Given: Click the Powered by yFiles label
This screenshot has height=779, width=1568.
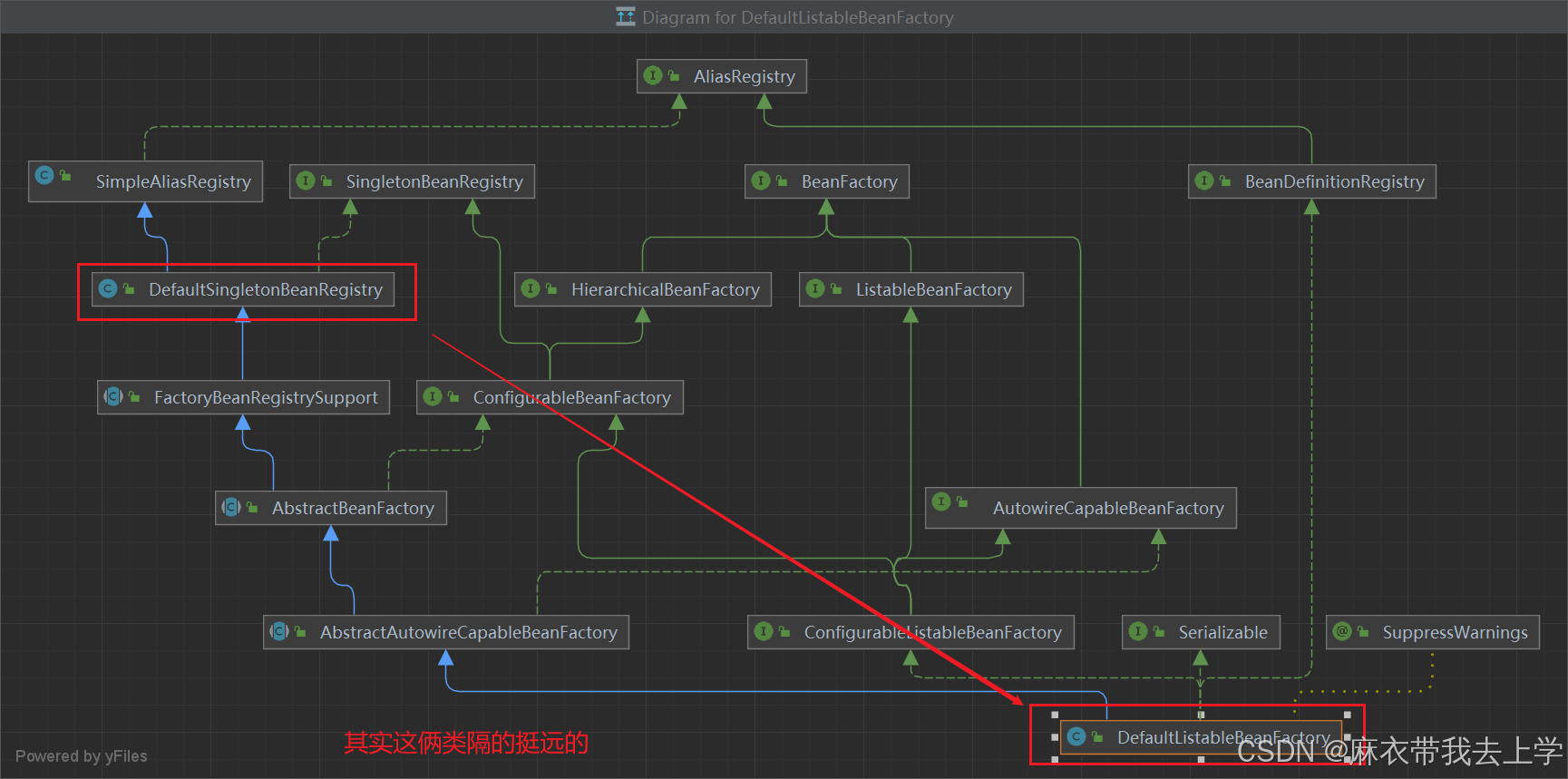Looking at the screenshot, I should coord(81,756).
